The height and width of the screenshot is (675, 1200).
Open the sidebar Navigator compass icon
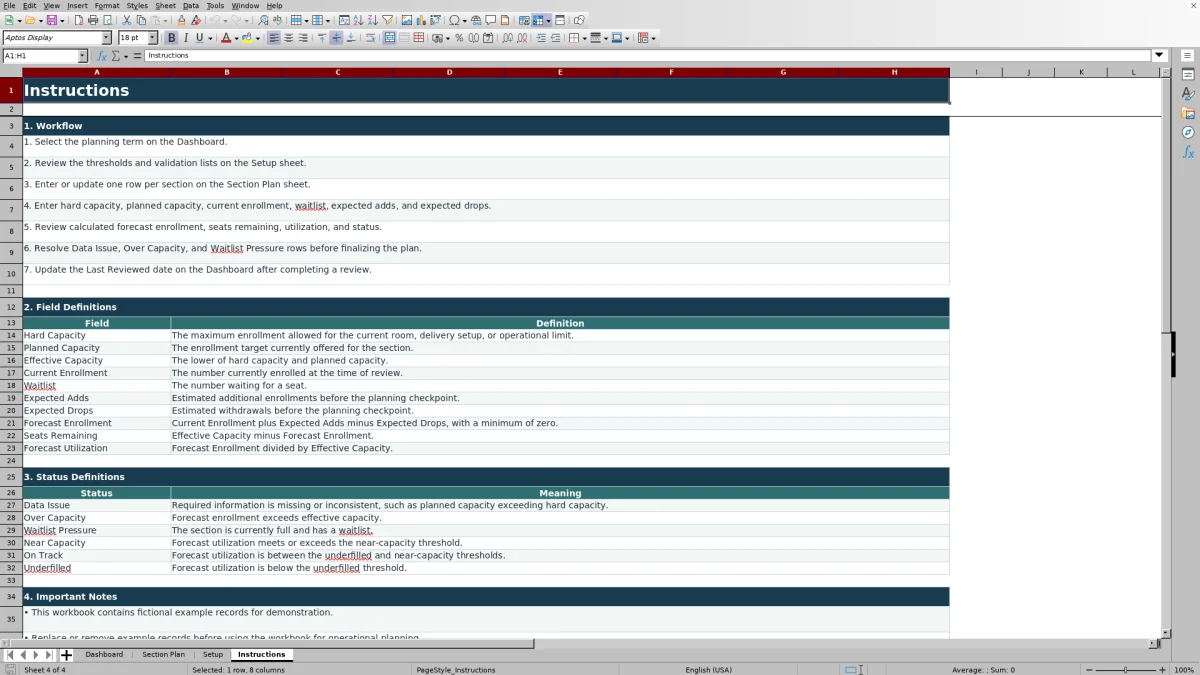[x=1188, y=132]
